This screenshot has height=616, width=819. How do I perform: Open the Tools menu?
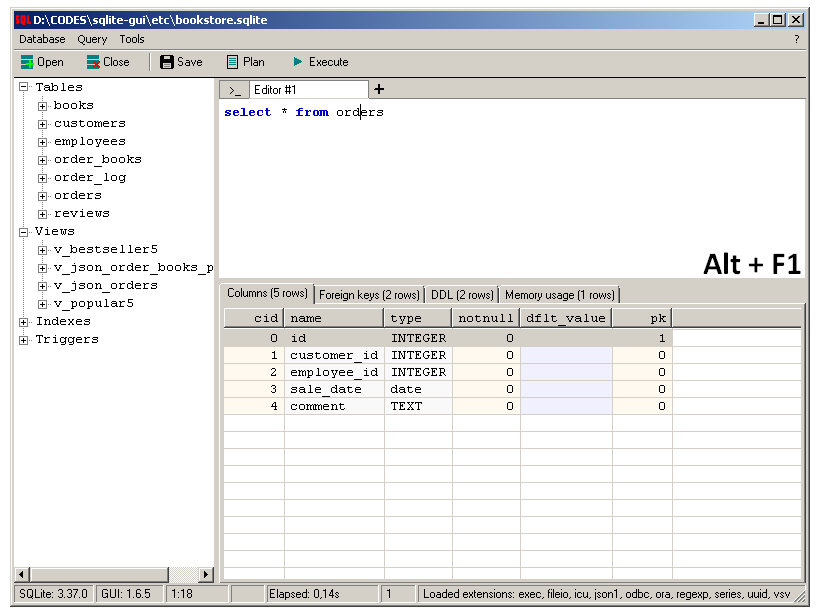pos(131,39)
